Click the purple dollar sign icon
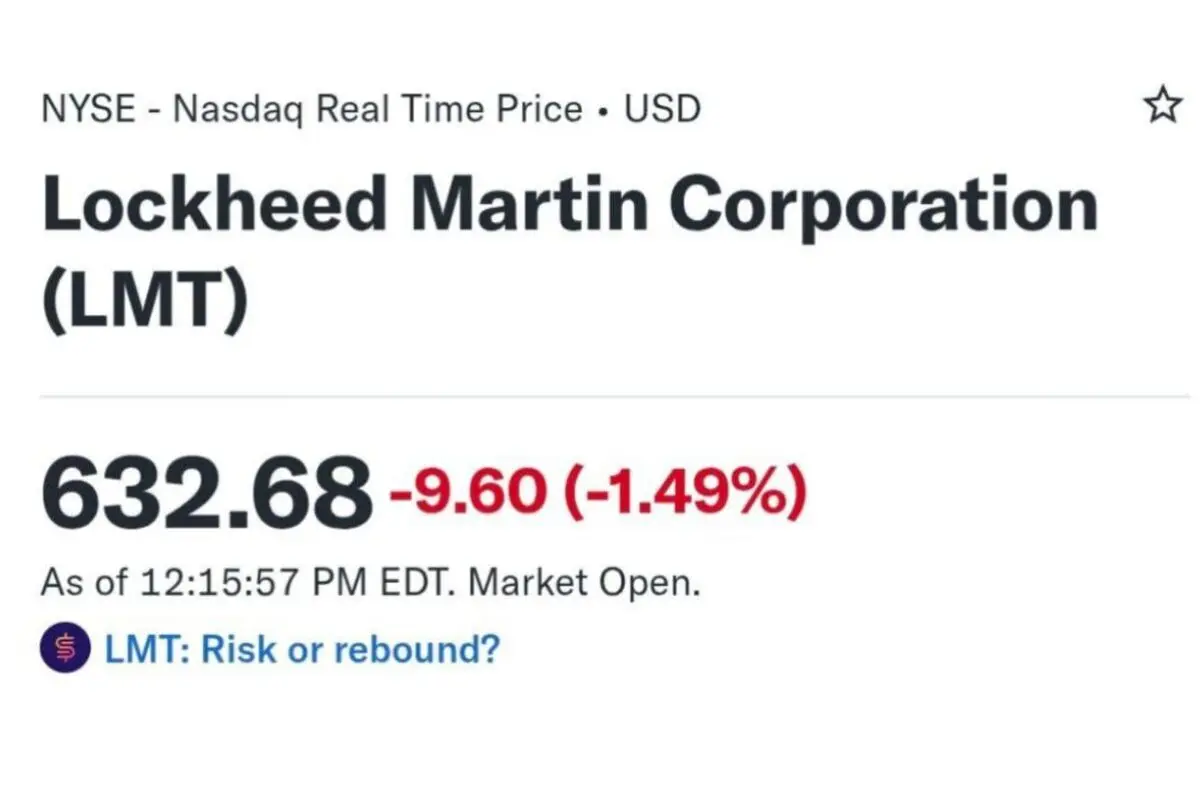 (x=65, y=650)
